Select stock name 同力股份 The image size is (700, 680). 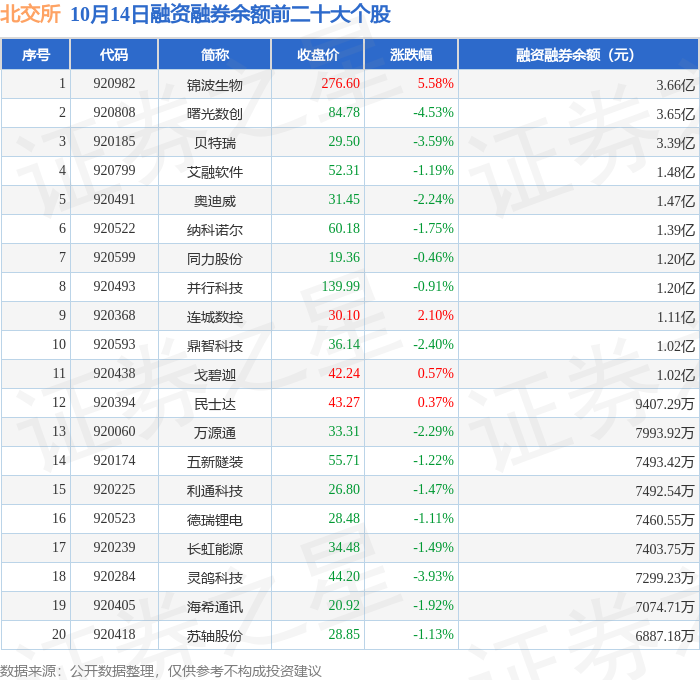pyautogui.click(x=215, y=259)
